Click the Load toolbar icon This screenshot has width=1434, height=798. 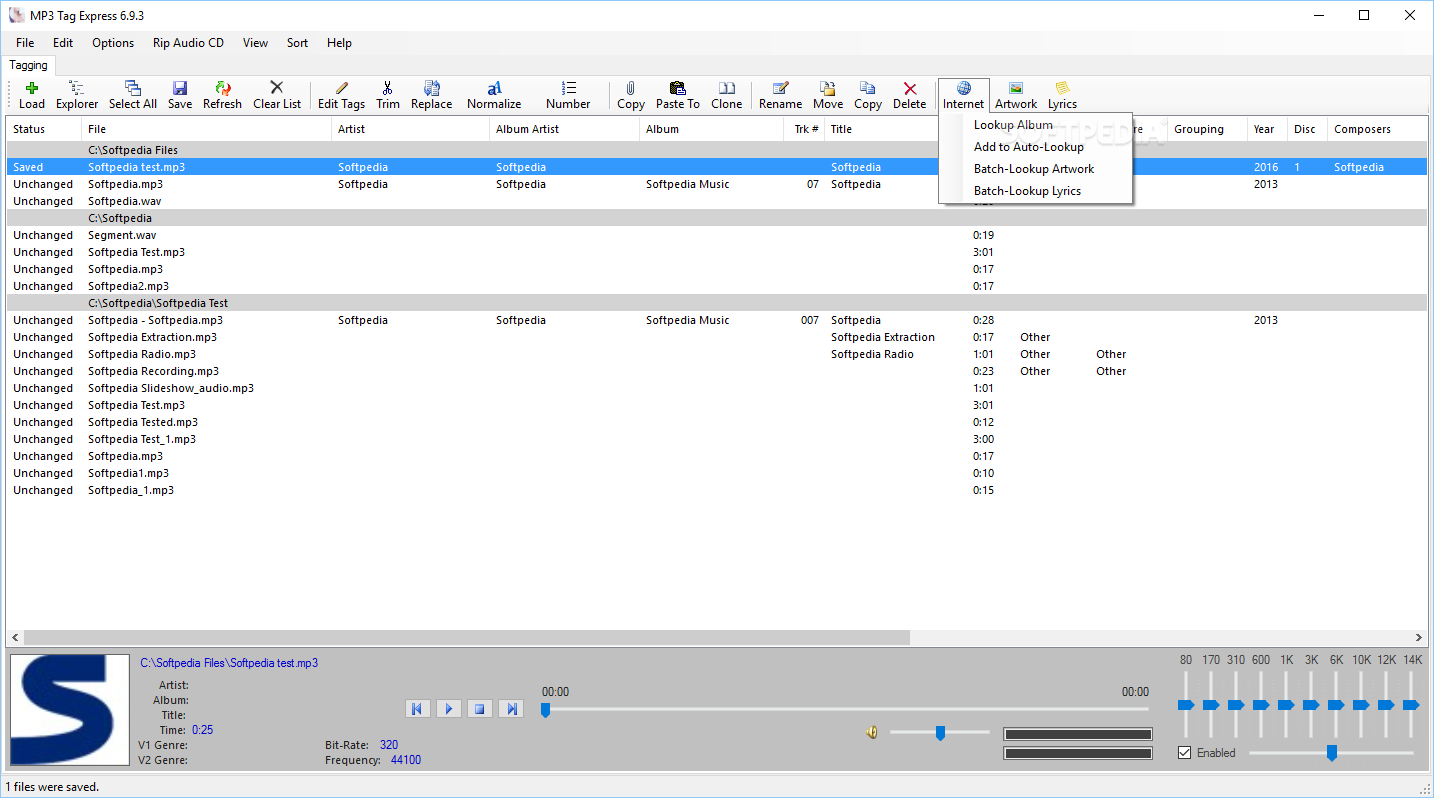click(x=32, y=95)
